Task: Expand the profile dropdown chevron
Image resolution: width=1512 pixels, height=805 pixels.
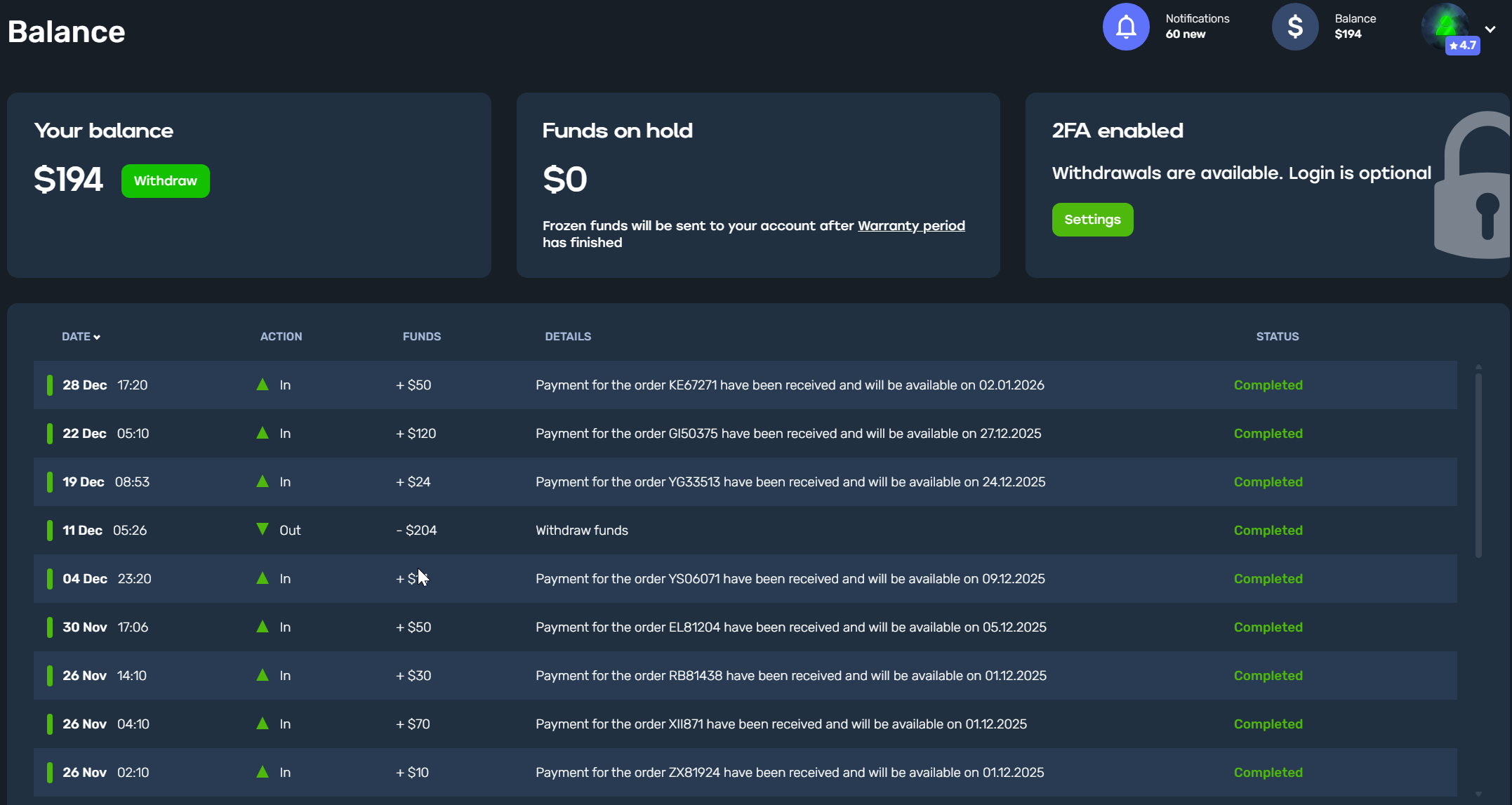Action: pyautogui.click(x=1490, y=29)
